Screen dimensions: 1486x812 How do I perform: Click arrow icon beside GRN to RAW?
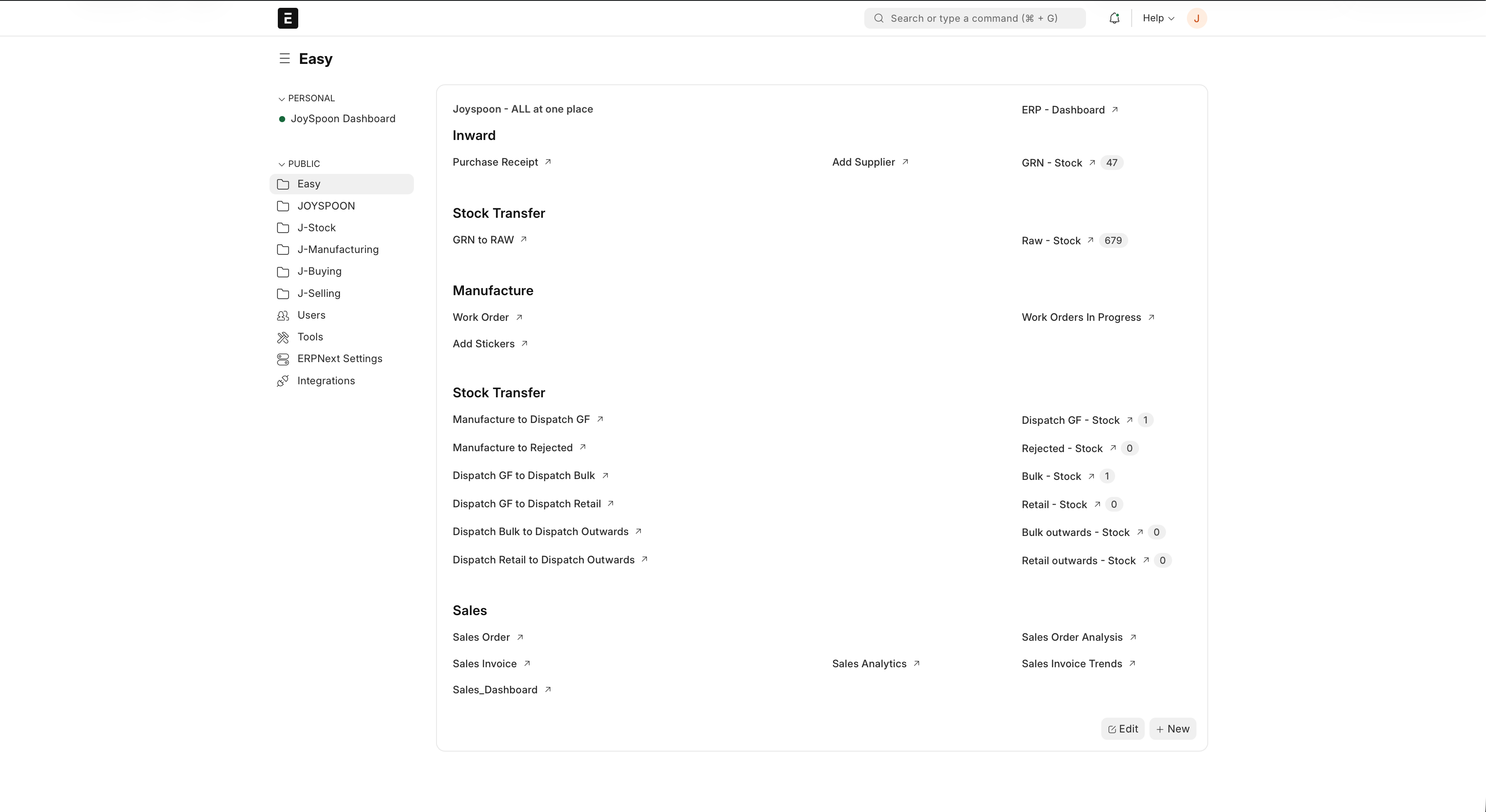click(x=524, y=239)
